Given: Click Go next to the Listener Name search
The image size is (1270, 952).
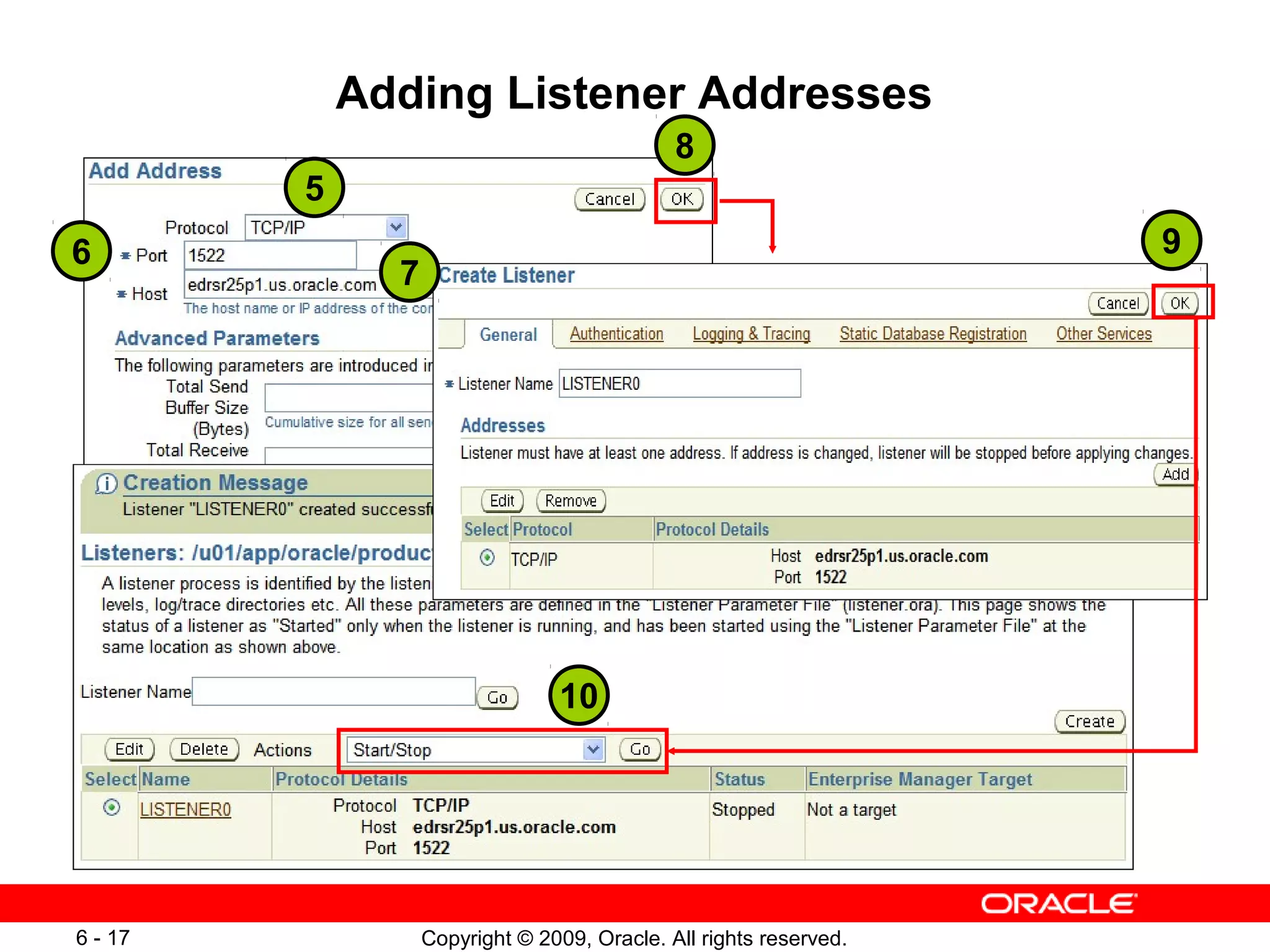Looking at the screenshot, I should [x=497, y=698].
